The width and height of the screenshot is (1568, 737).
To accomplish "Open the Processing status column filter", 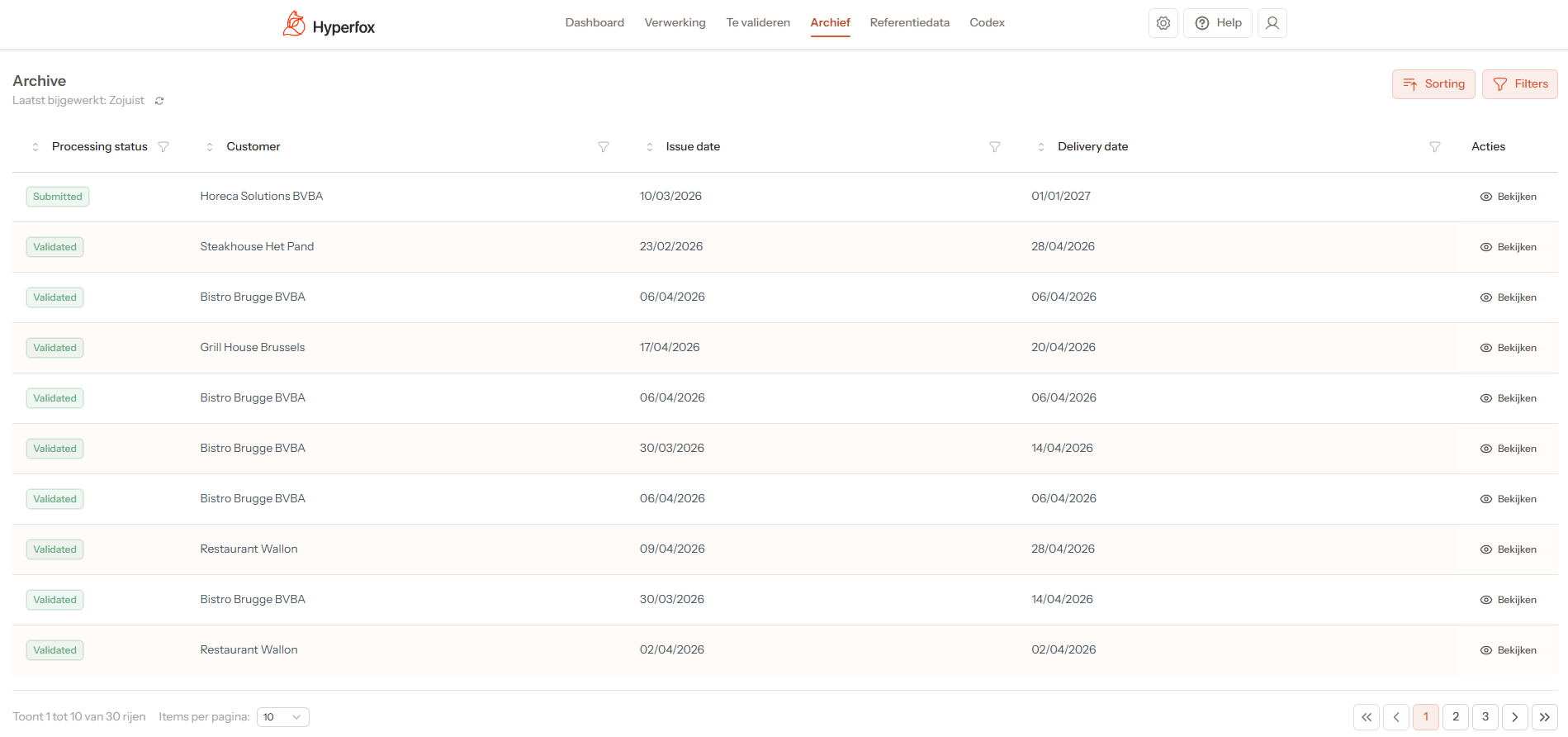I will point(163,147).
